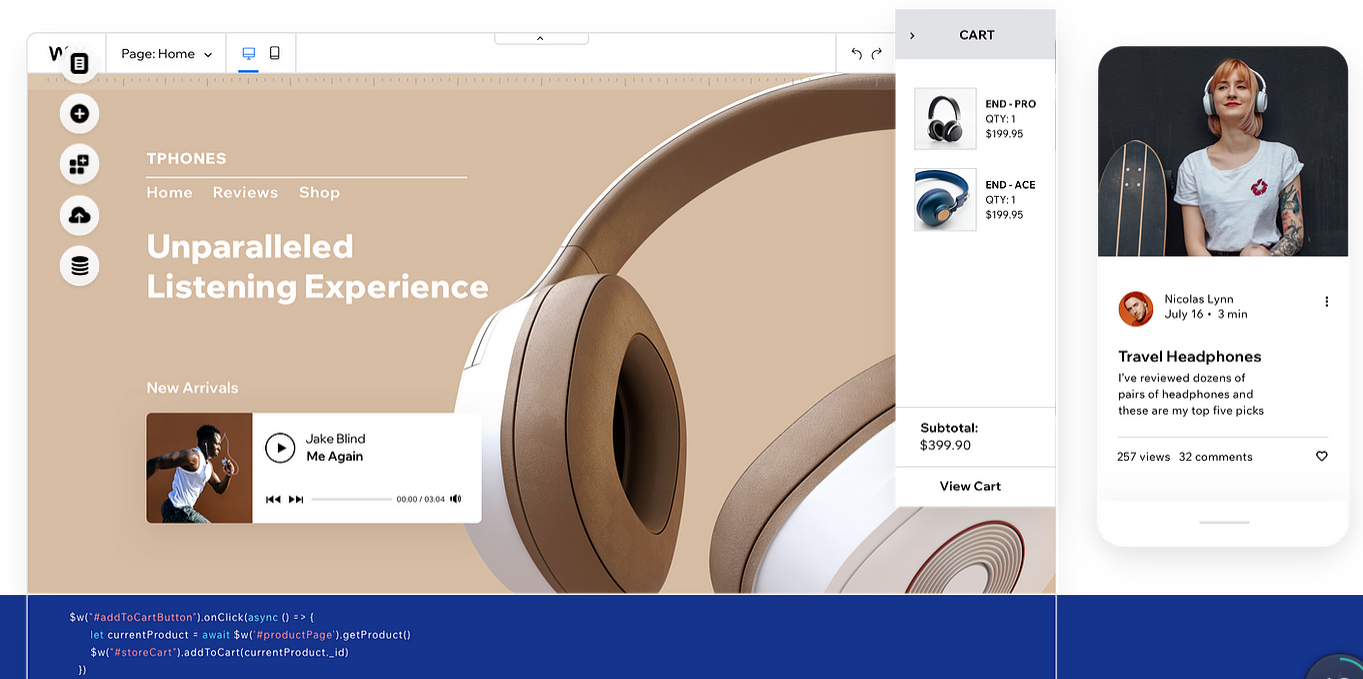Click the Nicolas Lynn author name
1363x679 pixels.
[x=1199, y=299]
